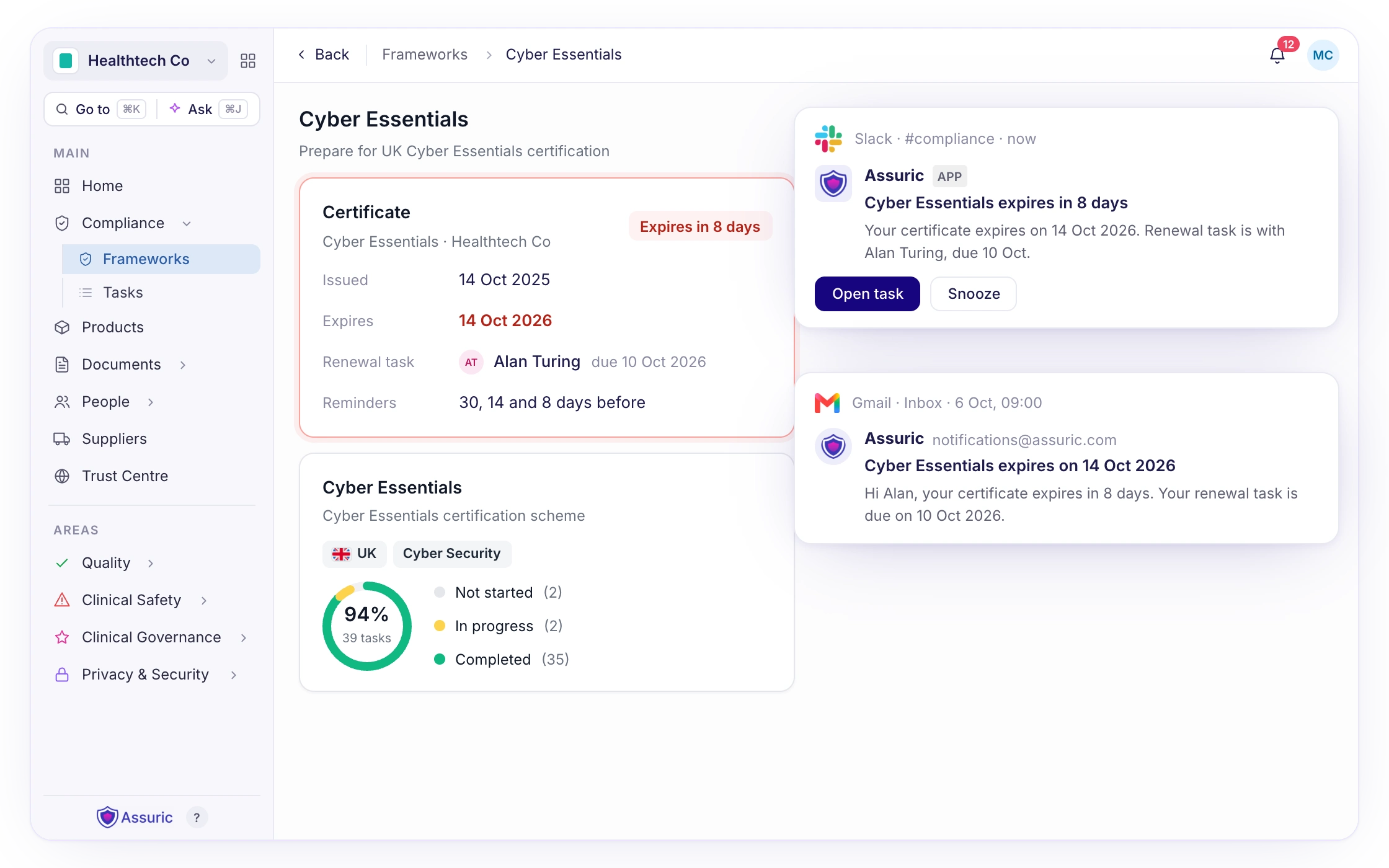Expand the People chevron
The width and height of the screenshot is (1389, 868).
click(151, 402)
